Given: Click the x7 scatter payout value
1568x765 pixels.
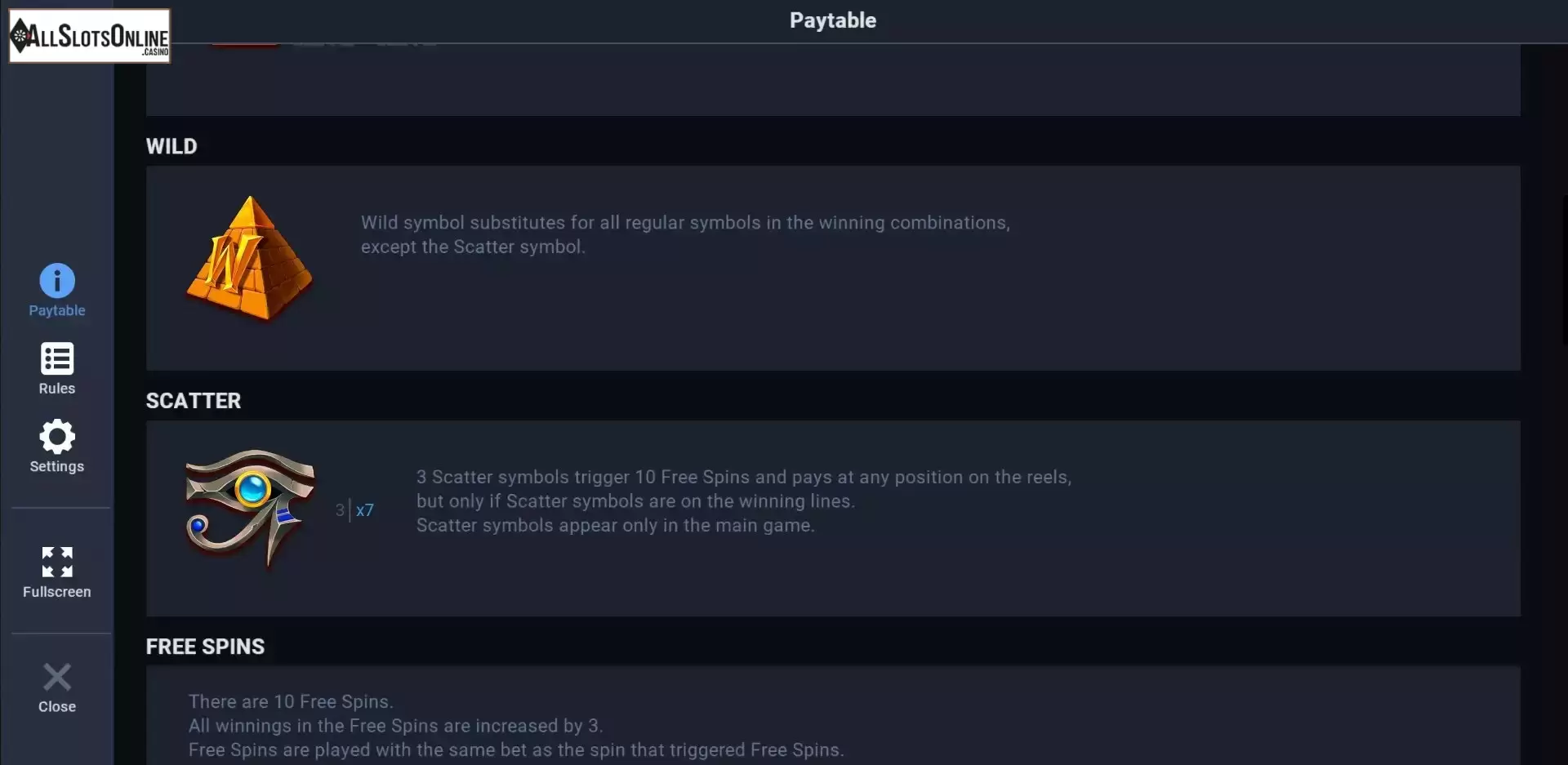Looking at the screenshot, I should [x=365, y=510].
